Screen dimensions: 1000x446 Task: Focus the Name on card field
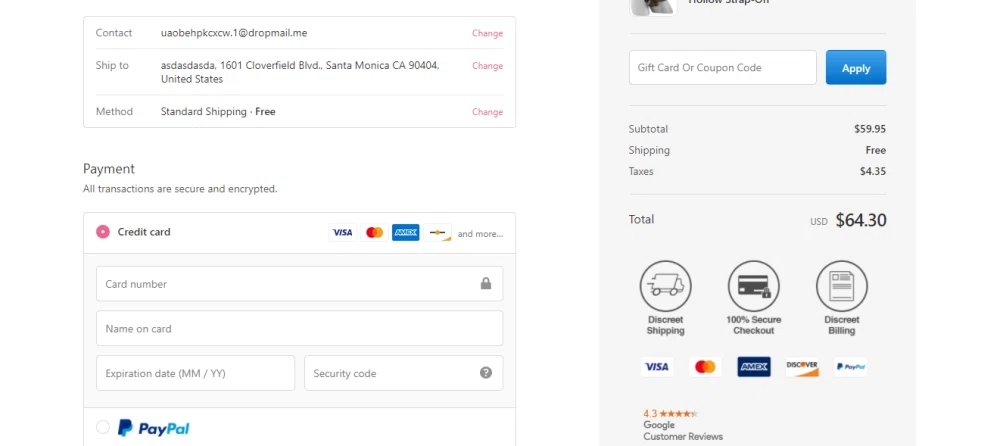click(300, 329)
